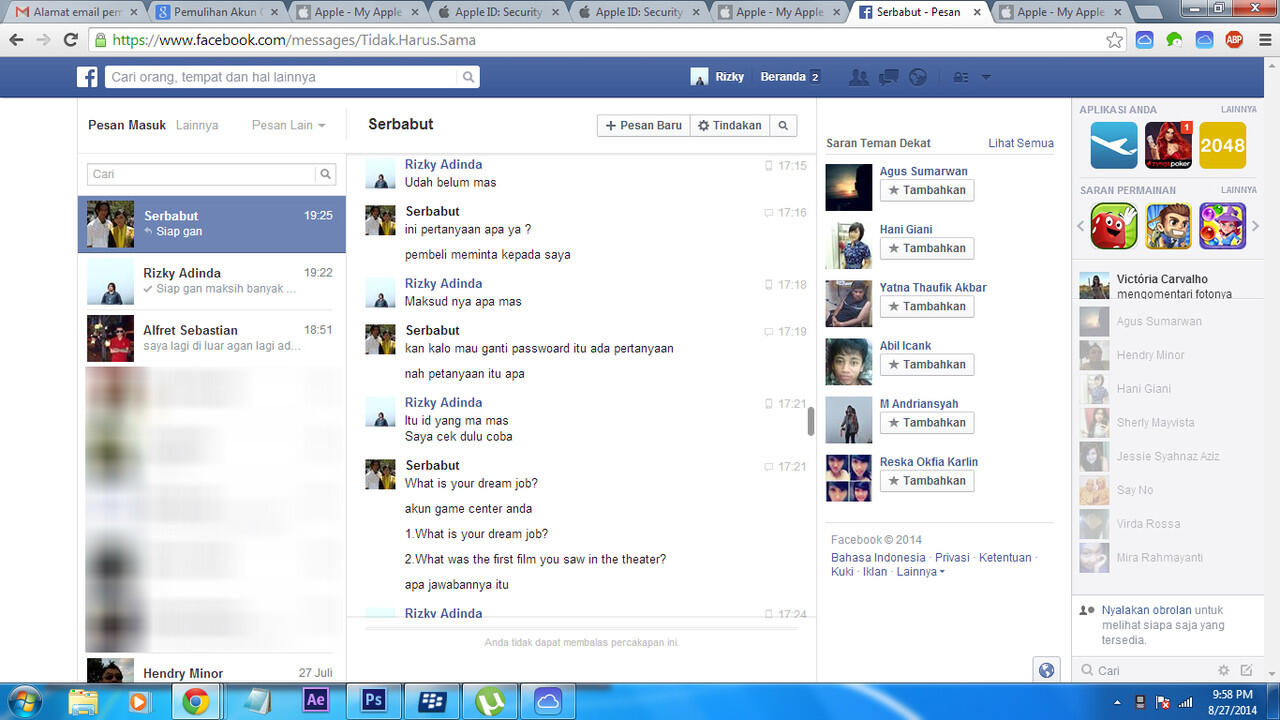Click the new chat message compose icon
Viewport: 1280px width, 720px height.
1246,670
